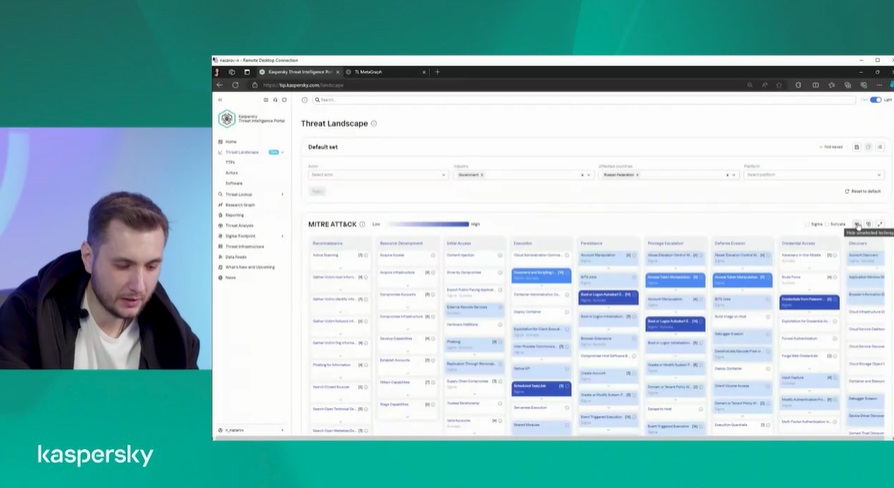Select the Scheduled Task/Job technique card

(541, 388)
